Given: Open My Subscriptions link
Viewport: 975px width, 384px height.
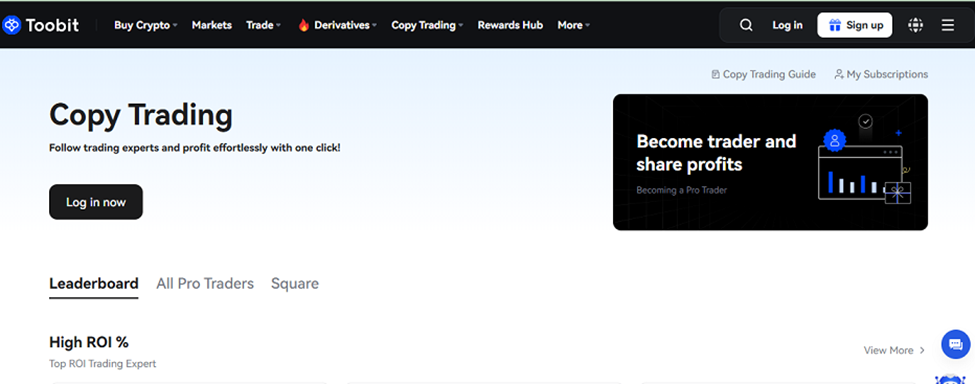Looking at the screenshot, I should (881, 75).
